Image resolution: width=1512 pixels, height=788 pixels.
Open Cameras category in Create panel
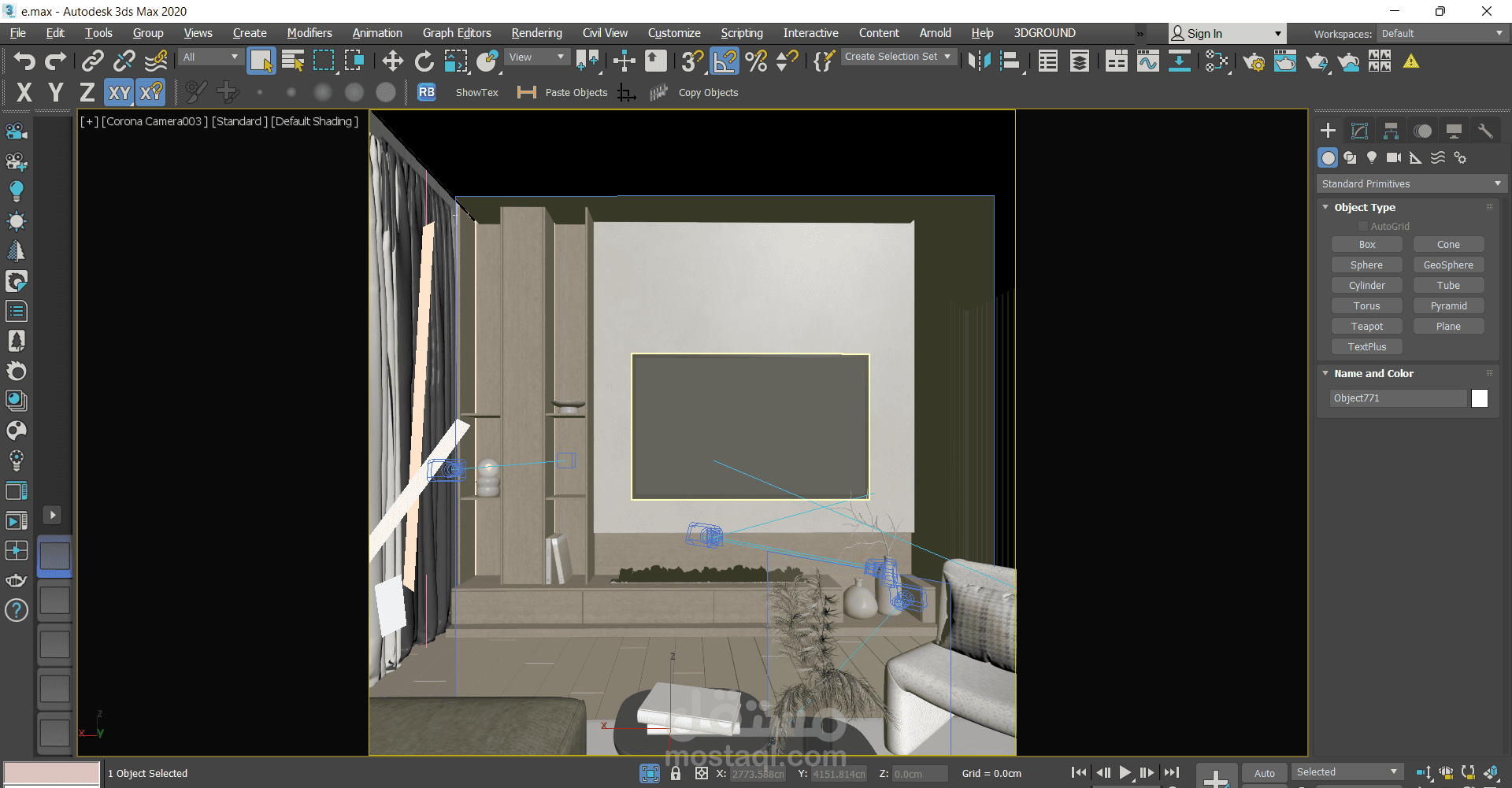[1394, 157]
